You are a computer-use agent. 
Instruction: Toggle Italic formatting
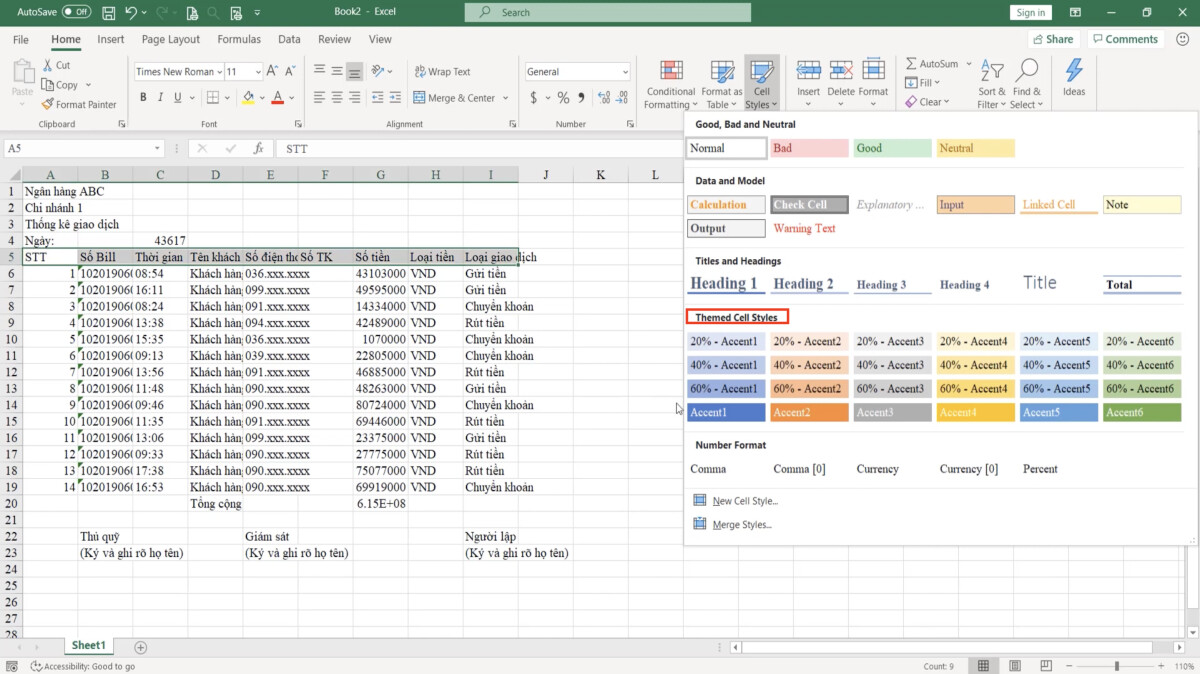coord(161,97)
